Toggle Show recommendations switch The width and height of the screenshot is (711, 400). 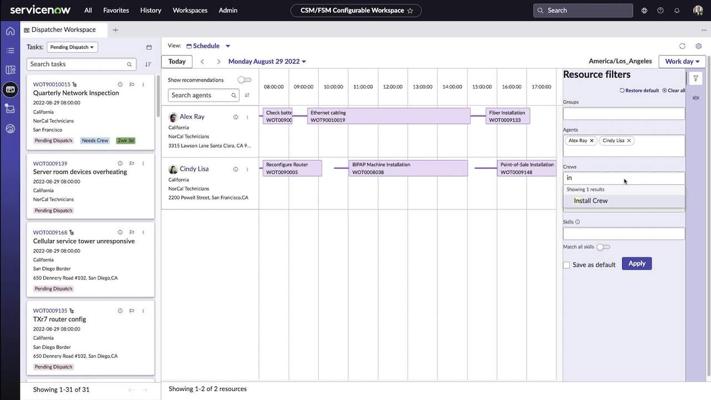coord(244,80)
